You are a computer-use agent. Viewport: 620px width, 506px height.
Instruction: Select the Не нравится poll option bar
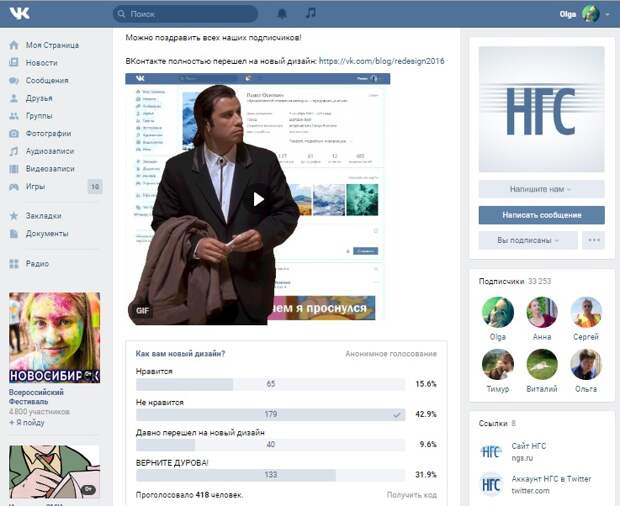click(270, 414)
